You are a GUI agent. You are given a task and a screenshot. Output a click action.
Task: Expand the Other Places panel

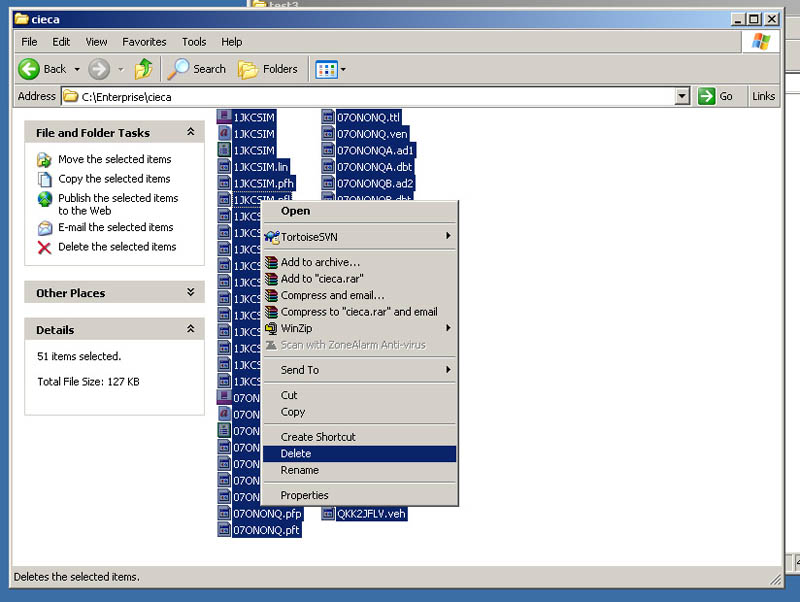190,293
